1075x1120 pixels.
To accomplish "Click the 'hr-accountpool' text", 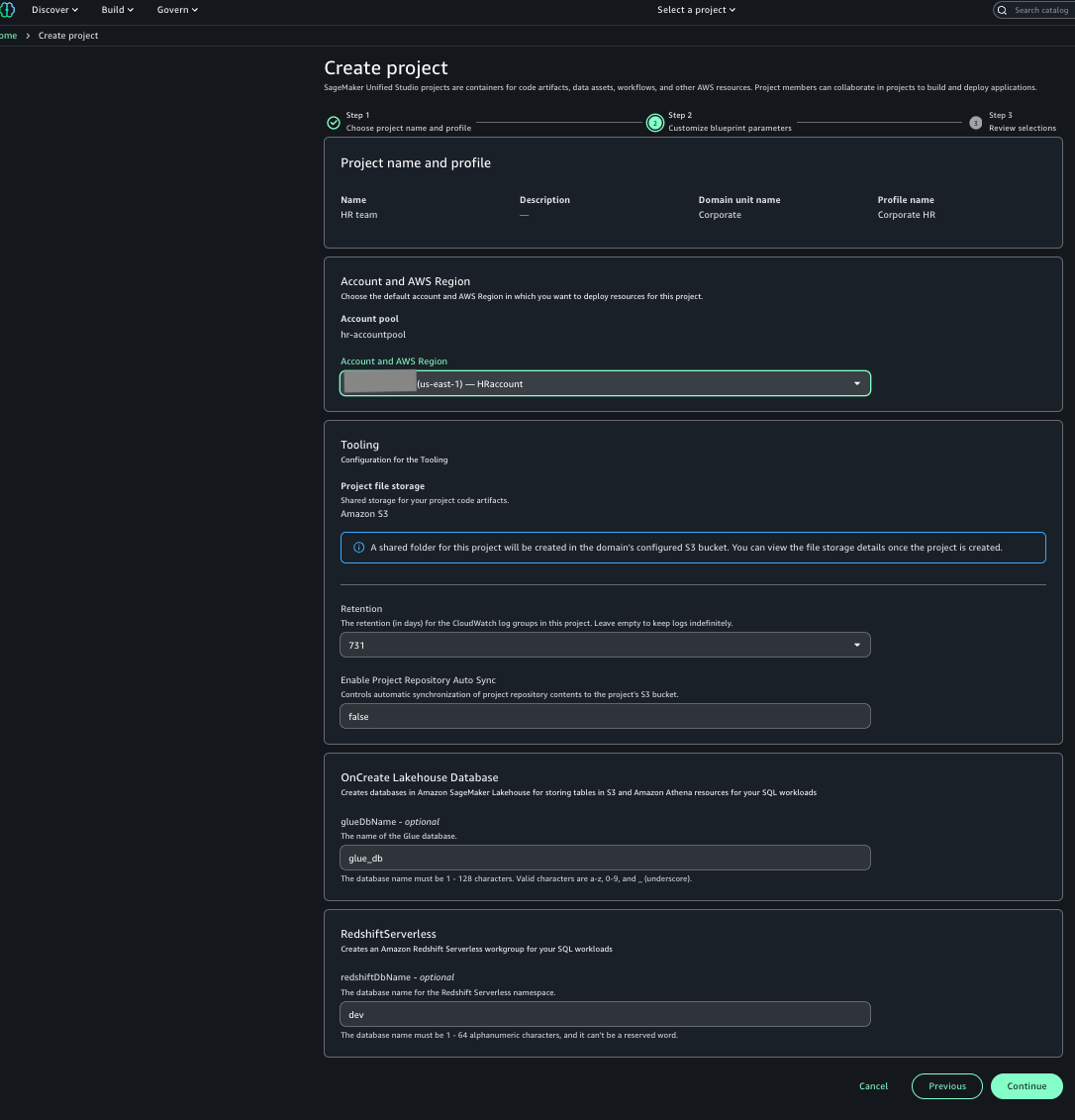I will (x=372, y=335).
